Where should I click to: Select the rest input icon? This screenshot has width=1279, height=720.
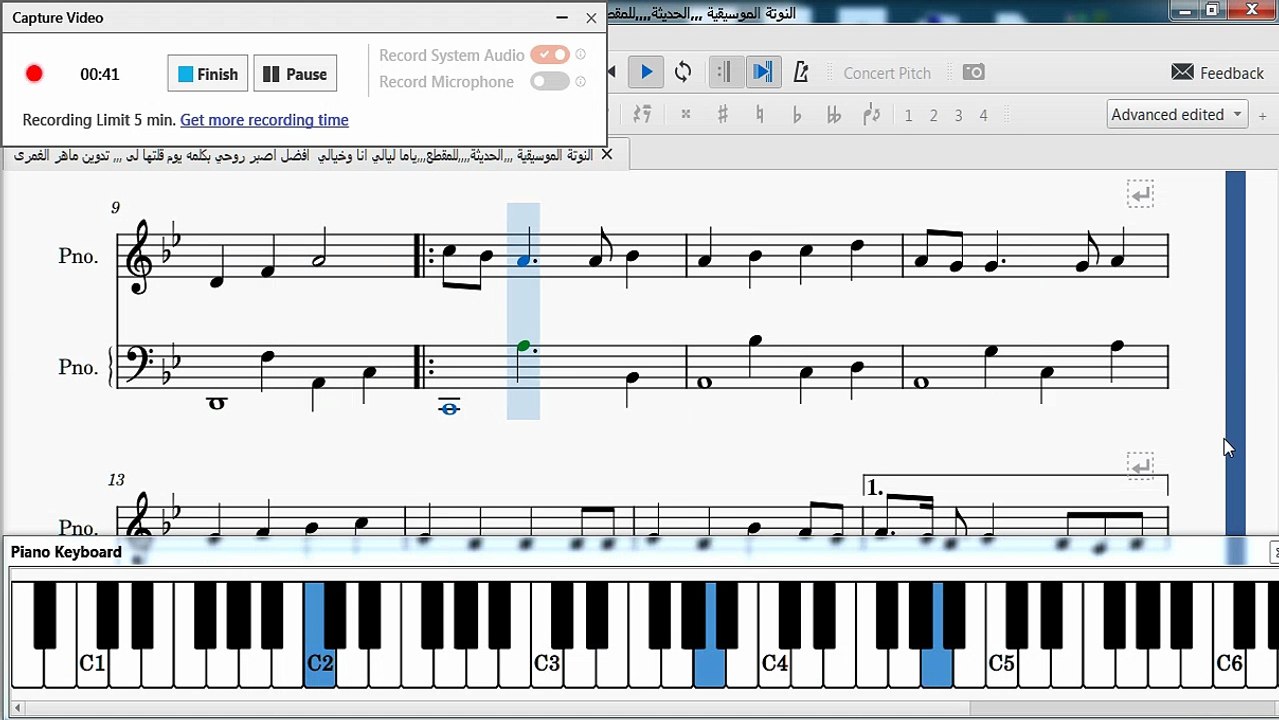point(643,114)
